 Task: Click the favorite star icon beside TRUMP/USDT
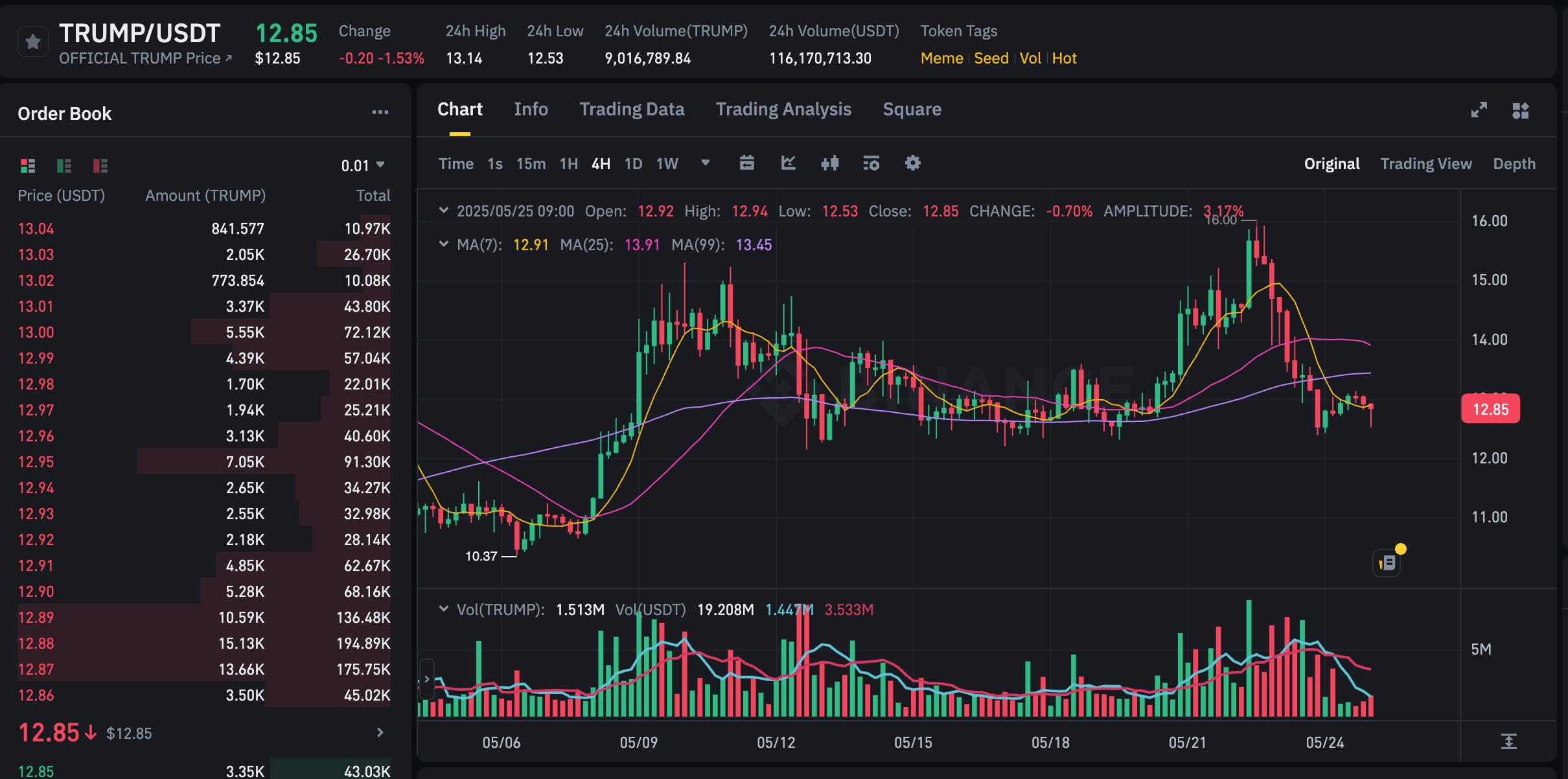click(33, 43)
